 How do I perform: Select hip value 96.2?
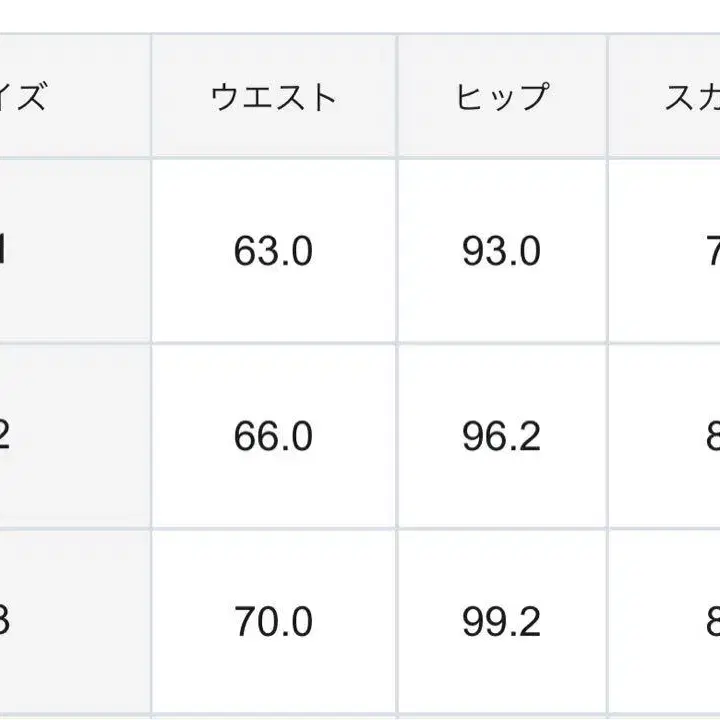[x=501, y=437]
